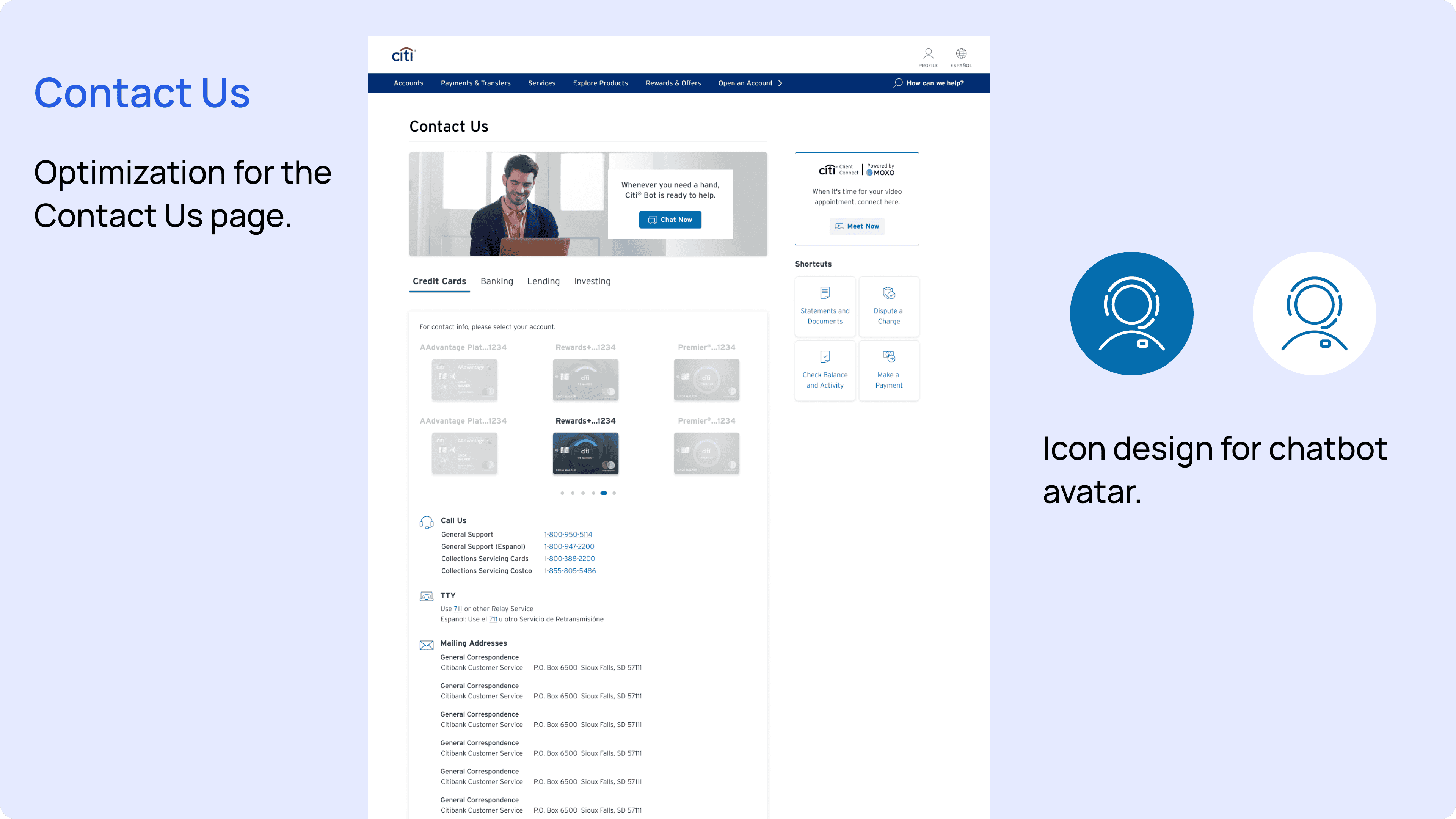Screen dimensions: 1456x819
Task: Switch to the Investing tab
Action: click(x=592, y=281)
